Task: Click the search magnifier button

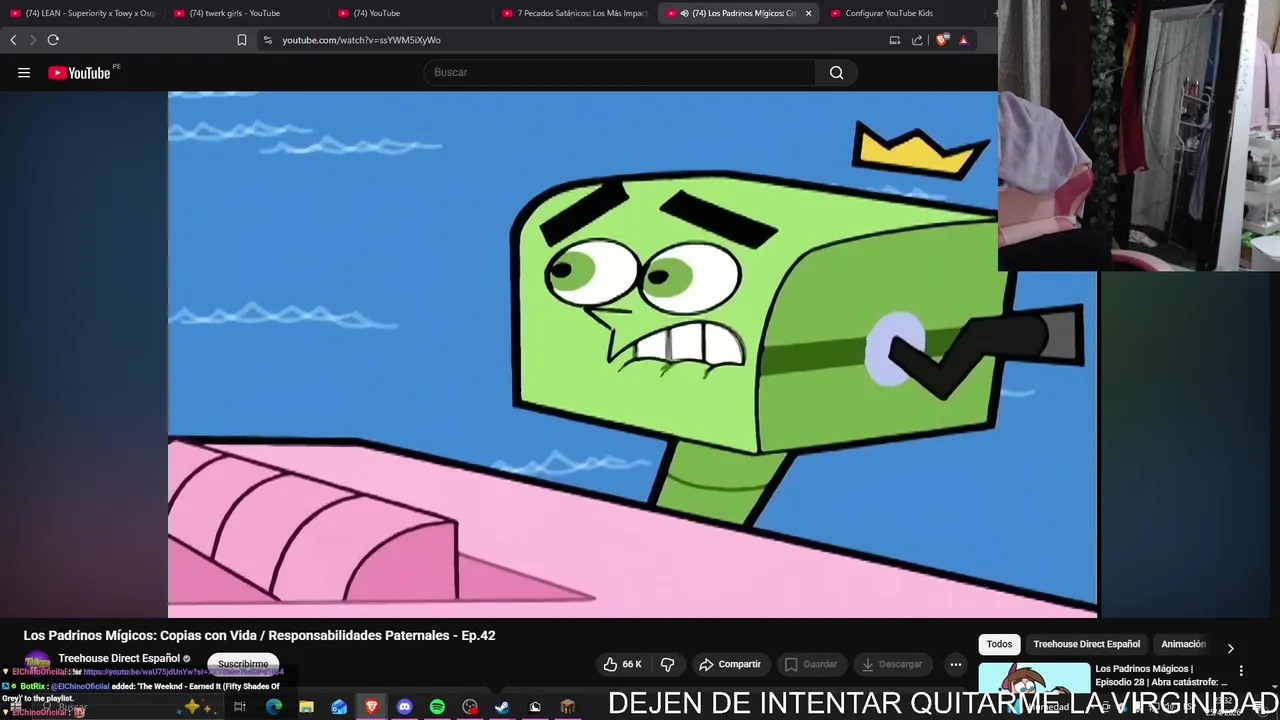Action: (836, 72)
